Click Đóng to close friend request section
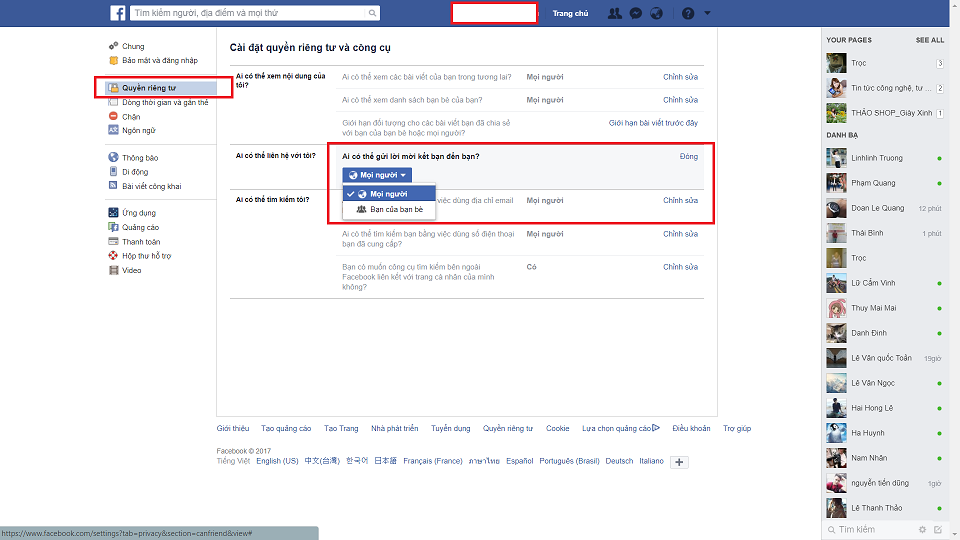960x540 pixels. click(x=689, y=156)
